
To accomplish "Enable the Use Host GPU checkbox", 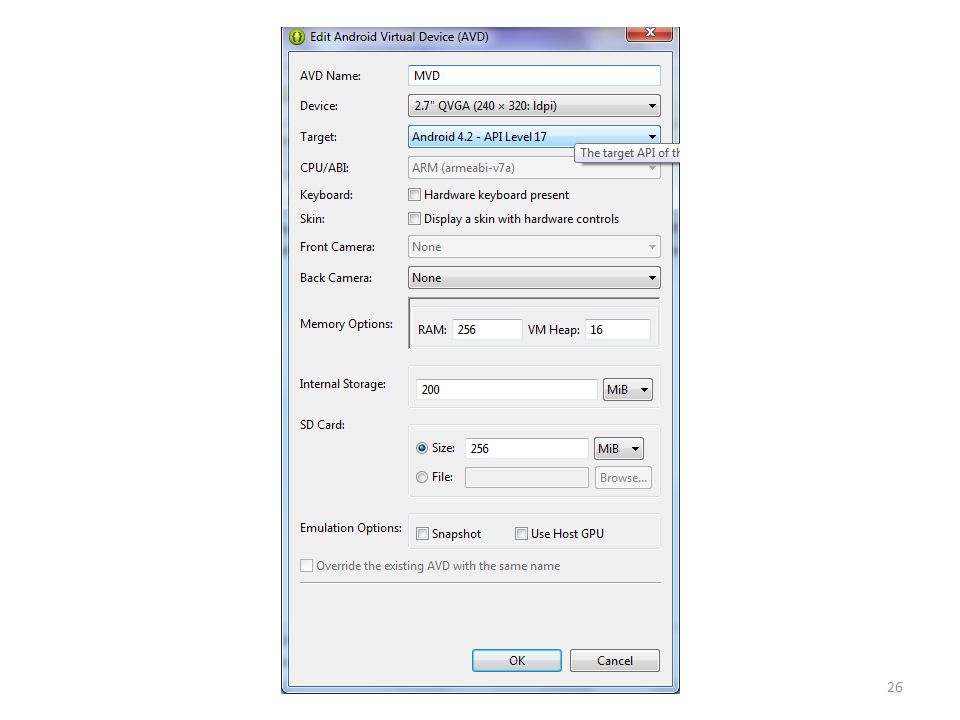I will click(x=521, y=534).
